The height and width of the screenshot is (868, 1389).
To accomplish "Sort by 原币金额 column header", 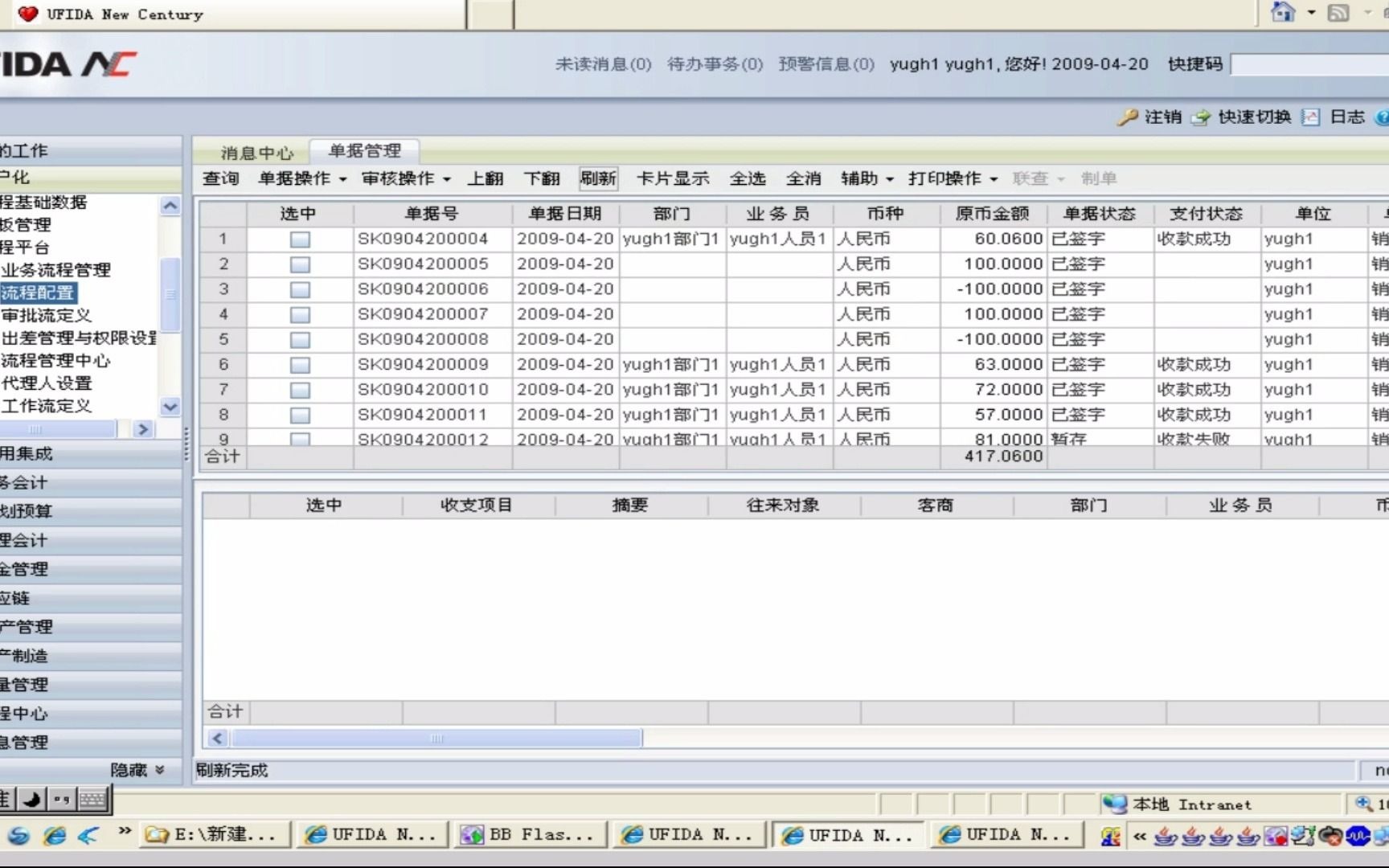I will (993, 214).
